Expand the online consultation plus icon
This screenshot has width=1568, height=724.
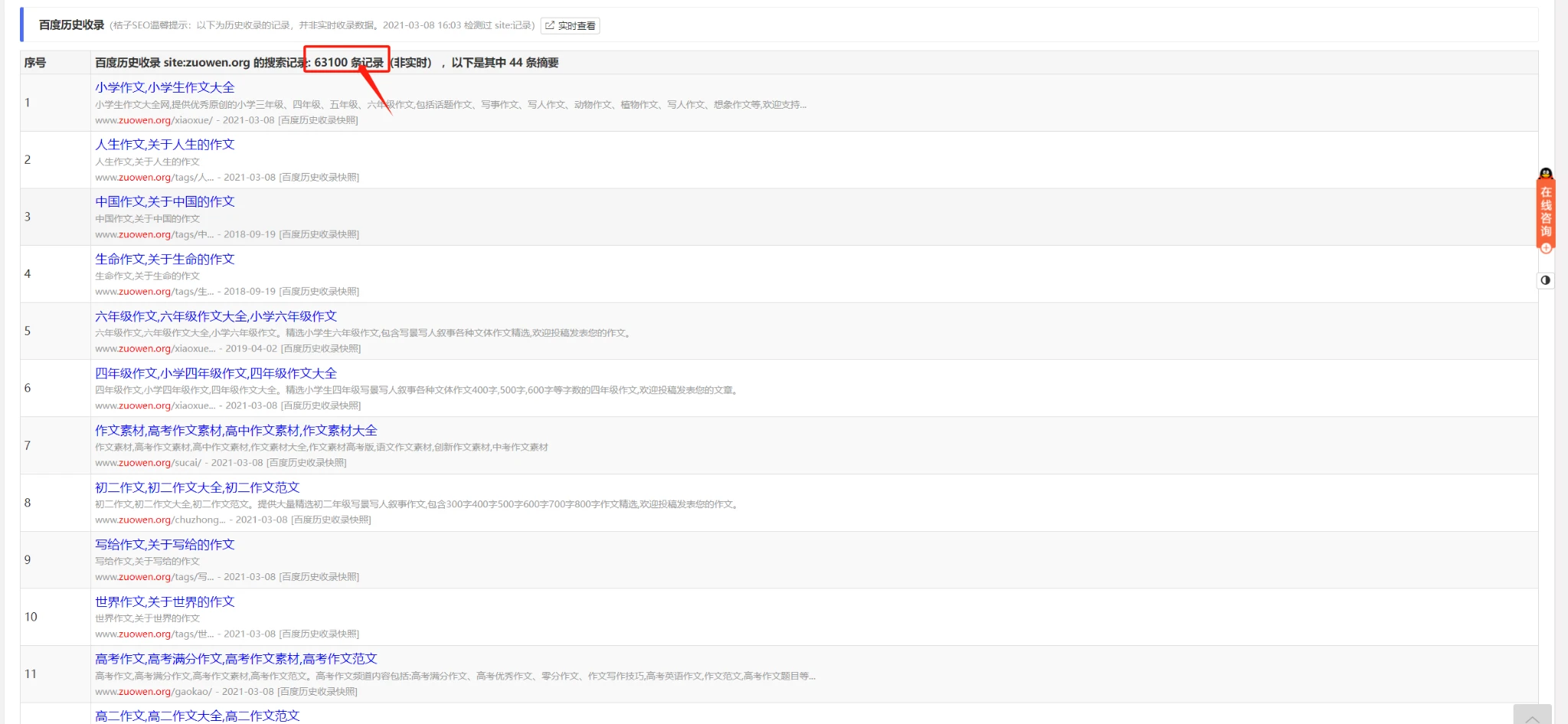point(1546,248)
